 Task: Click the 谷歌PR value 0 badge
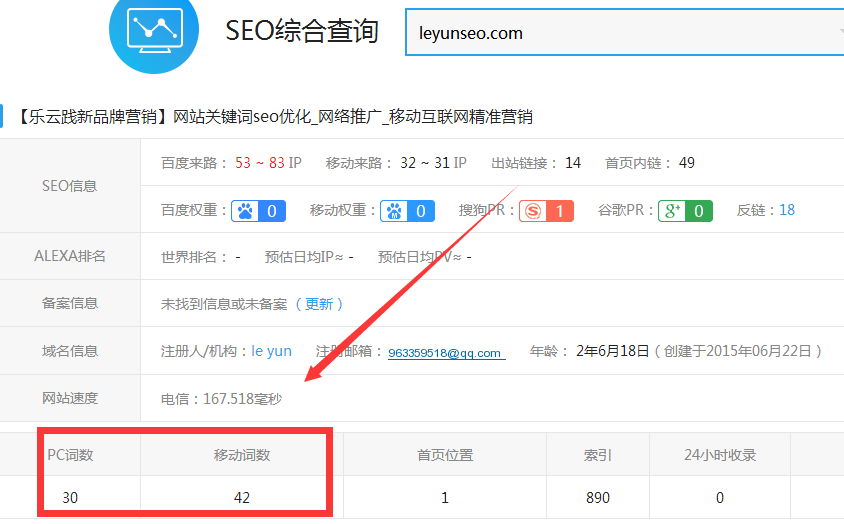click(699, 211)
